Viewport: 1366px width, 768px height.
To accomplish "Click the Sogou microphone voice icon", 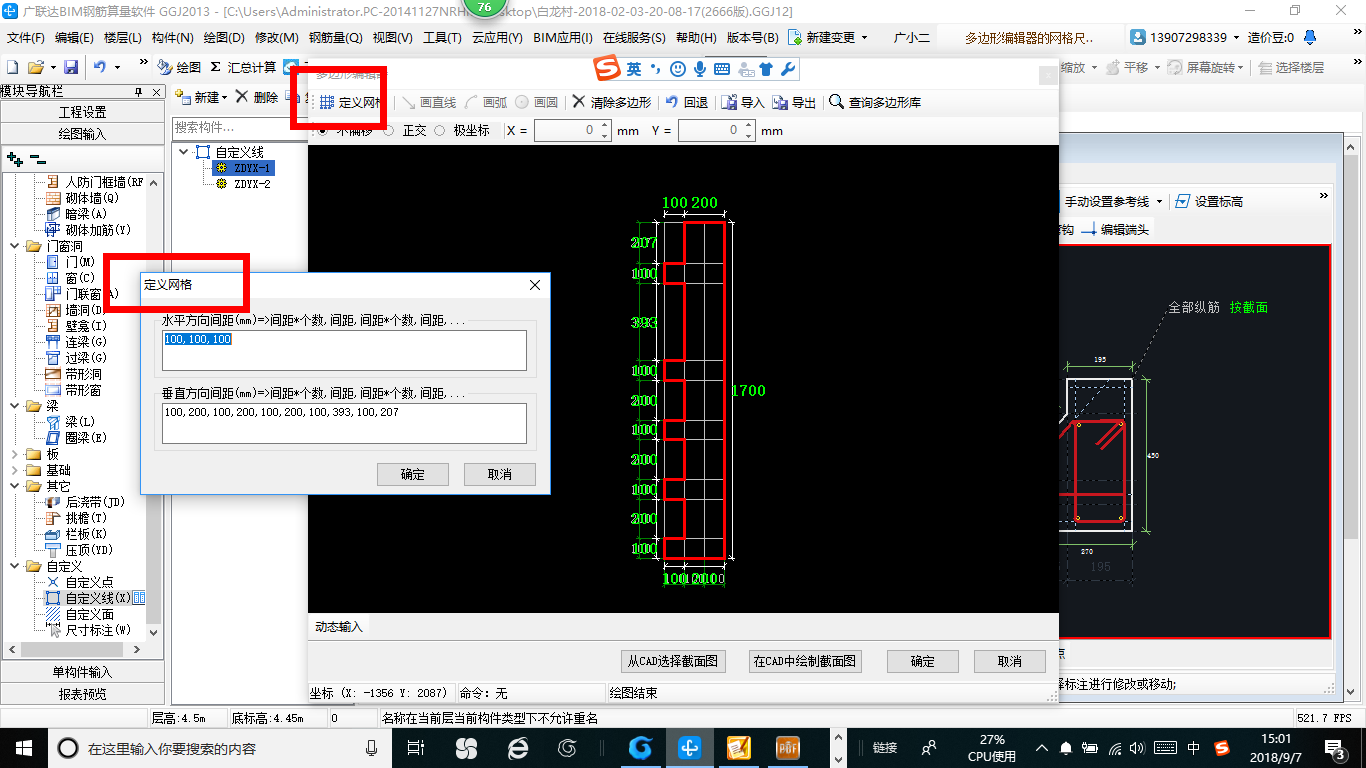I will tap(700, 69).
